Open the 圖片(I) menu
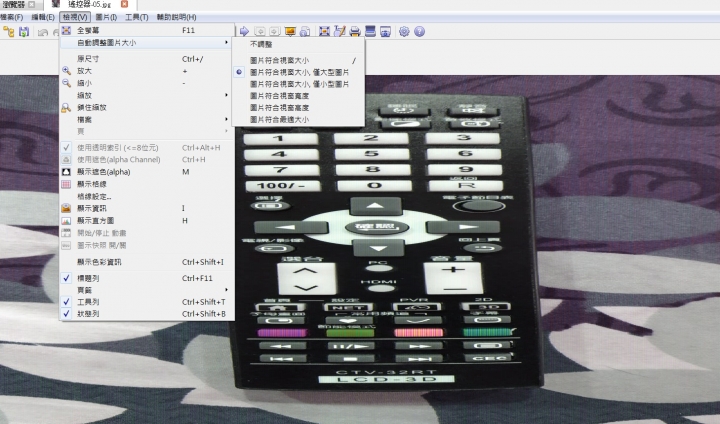Screen dimensions: 720x424 (x=106, y=17)
